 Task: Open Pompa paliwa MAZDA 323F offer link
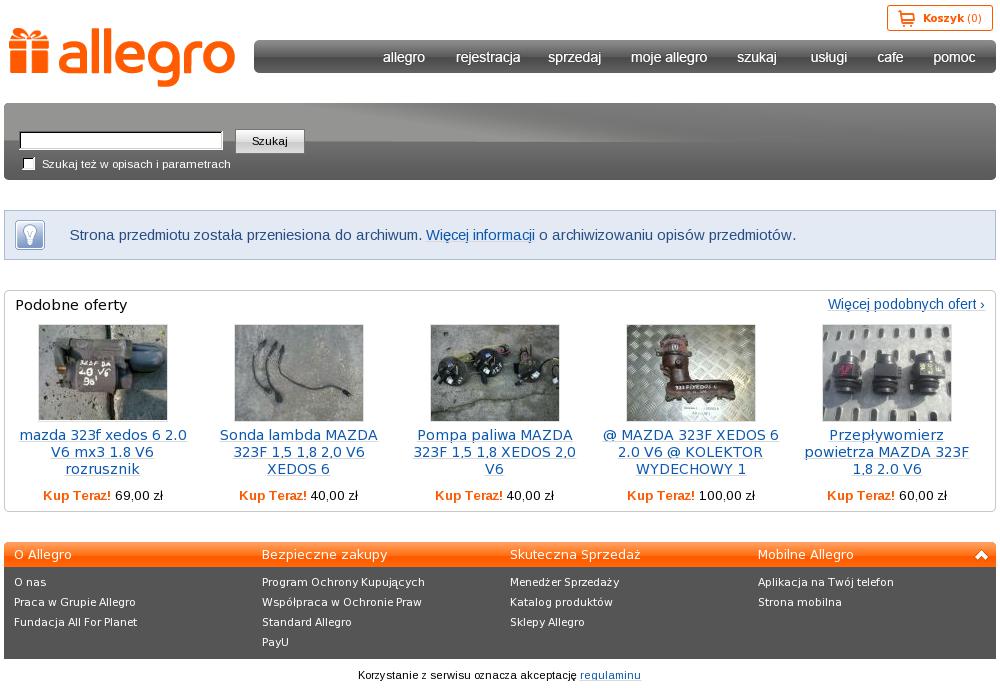pos(494,452)
